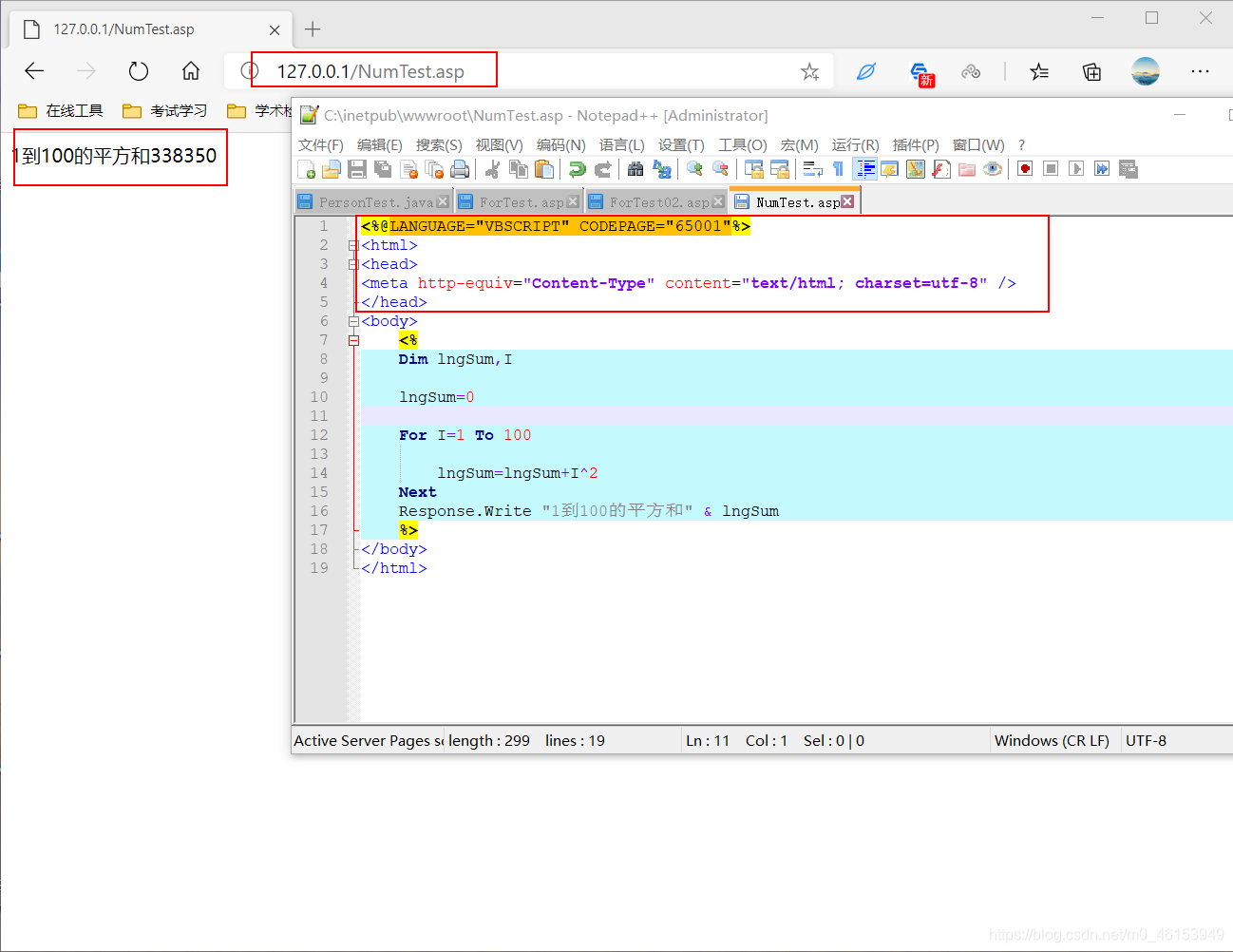Add page to favorites with star icon
This screenshot has height=952, width=1233.
[809, 71]
